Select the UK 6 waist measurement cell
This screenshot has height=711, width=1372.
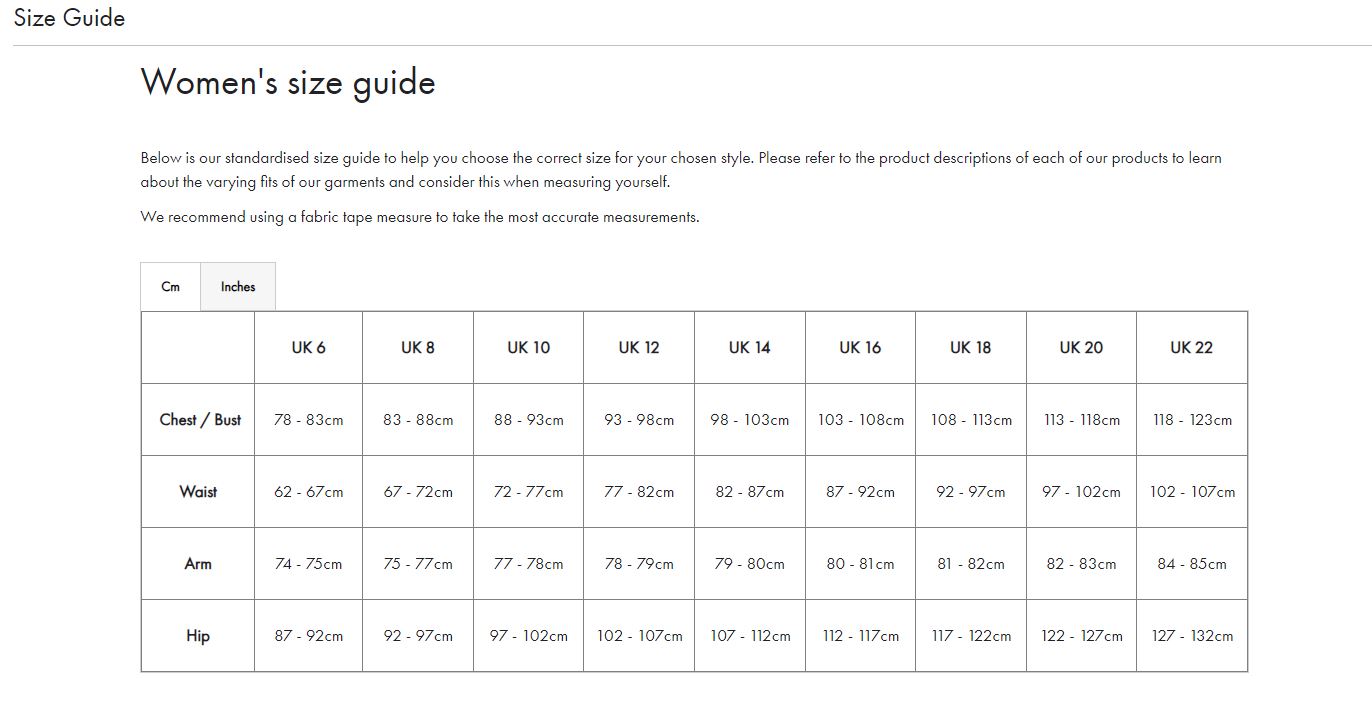308,492
